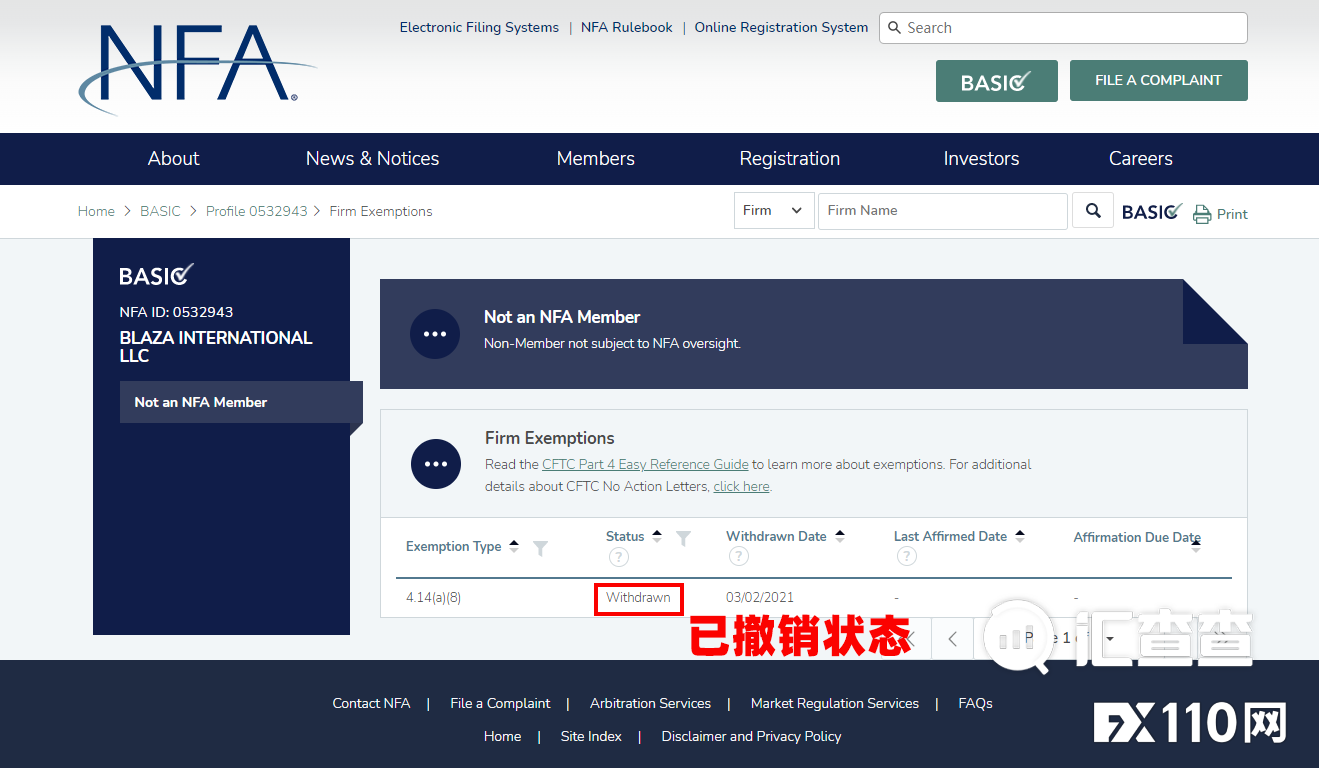Open the Site Index footer link
The image size is (1319, 768).
tap(591, 736)
